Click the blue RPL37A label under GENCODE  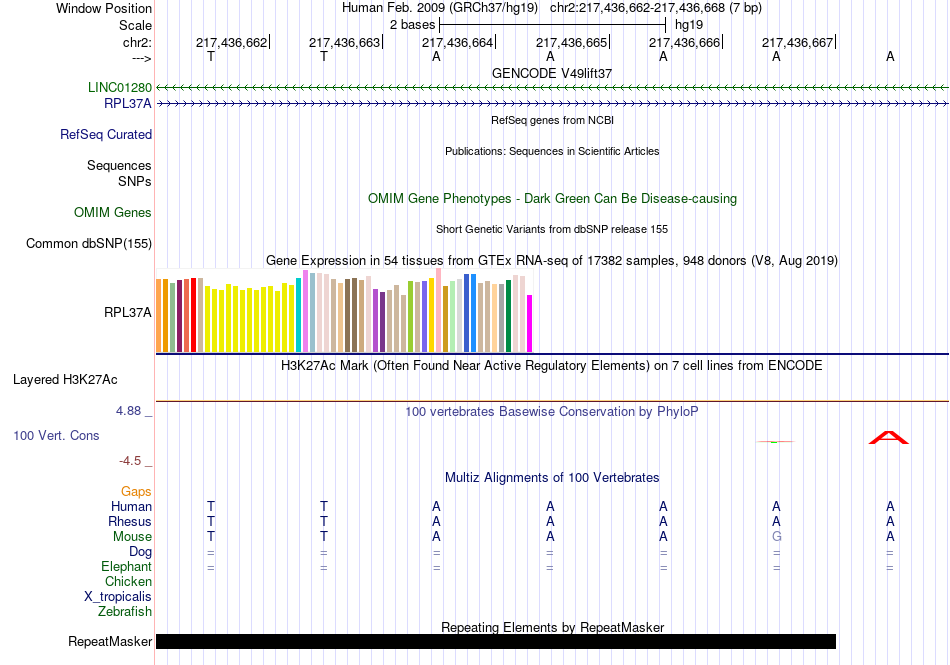pyautogui.click(x=128, y=104)
